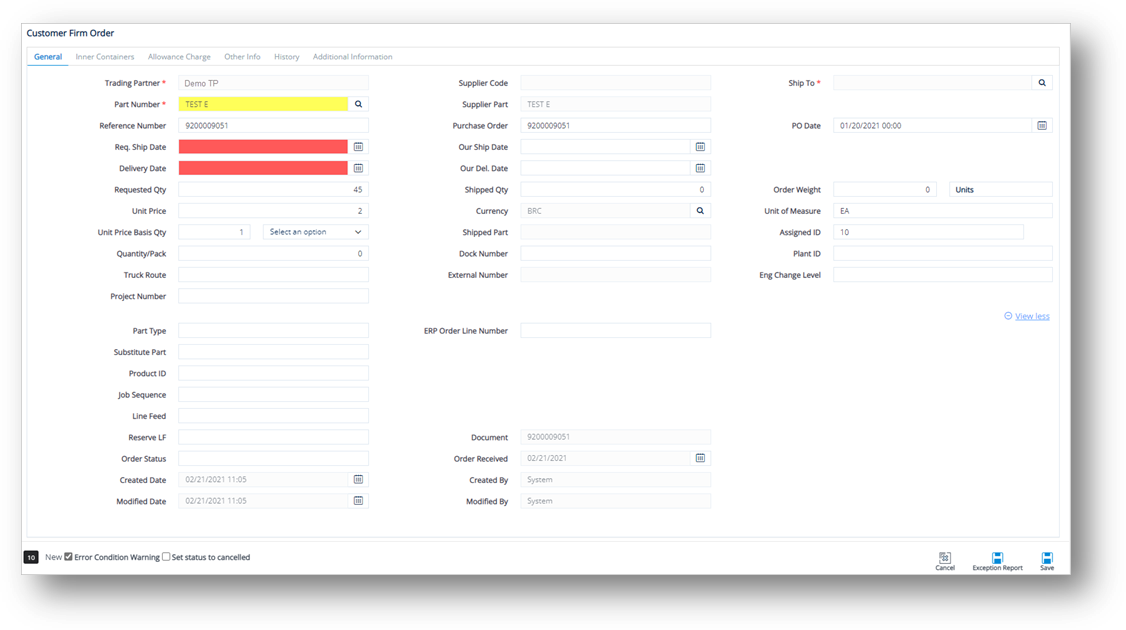
Task: Open the Allowance Charge tab
Action: point(180,57)
